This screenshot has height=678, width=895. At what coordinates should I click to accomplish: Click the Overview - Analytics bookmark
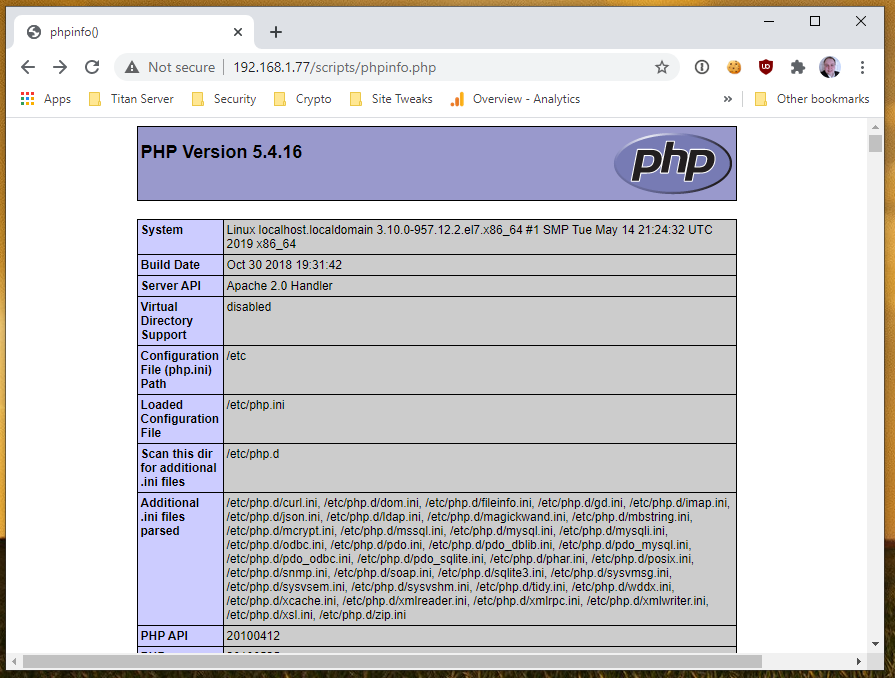click(x=515, y=99)
